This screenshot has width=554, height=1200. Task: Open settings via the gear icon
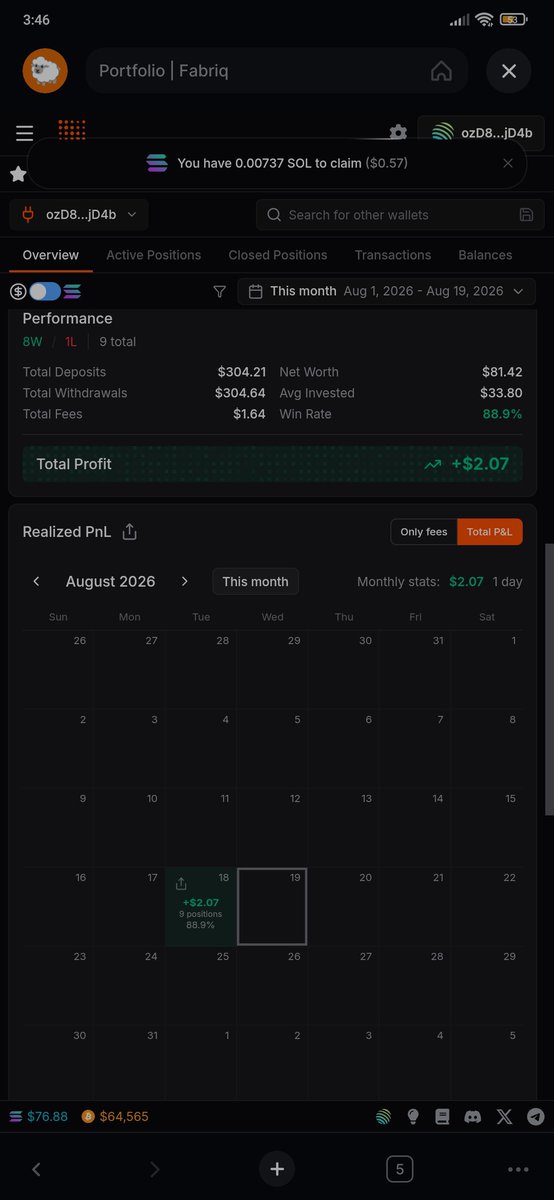(398, 133)
